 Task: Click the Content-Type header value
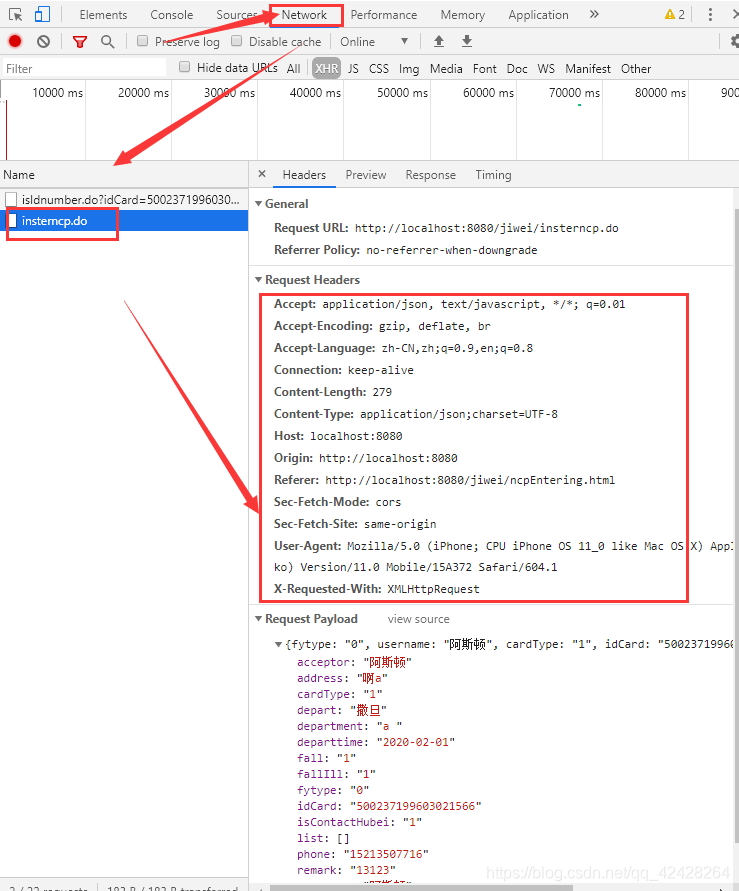[x=459, y=414]
